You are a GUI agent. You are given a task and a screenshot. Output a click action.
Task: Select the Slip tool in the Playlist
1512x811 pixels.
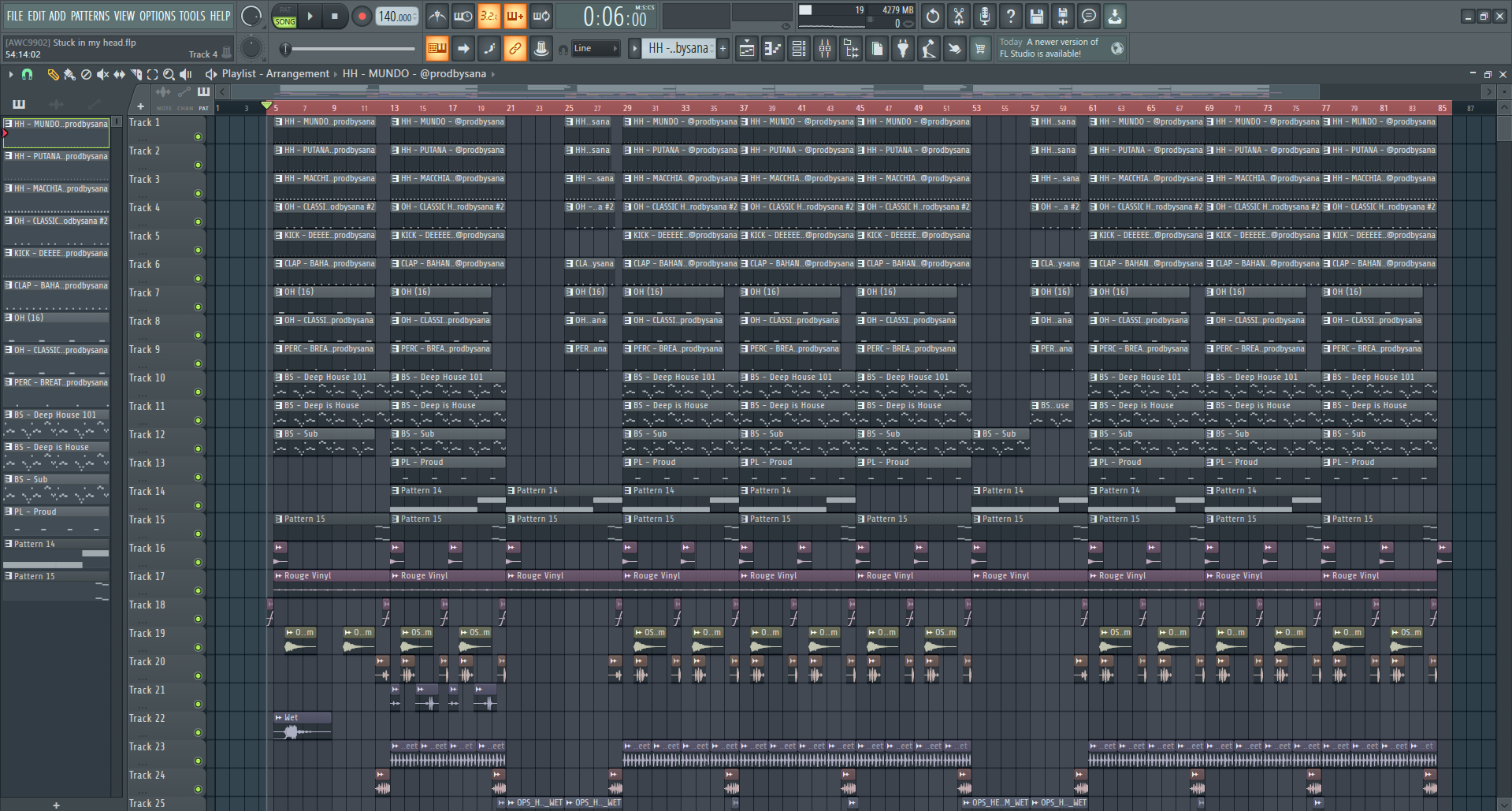(119, 74)
